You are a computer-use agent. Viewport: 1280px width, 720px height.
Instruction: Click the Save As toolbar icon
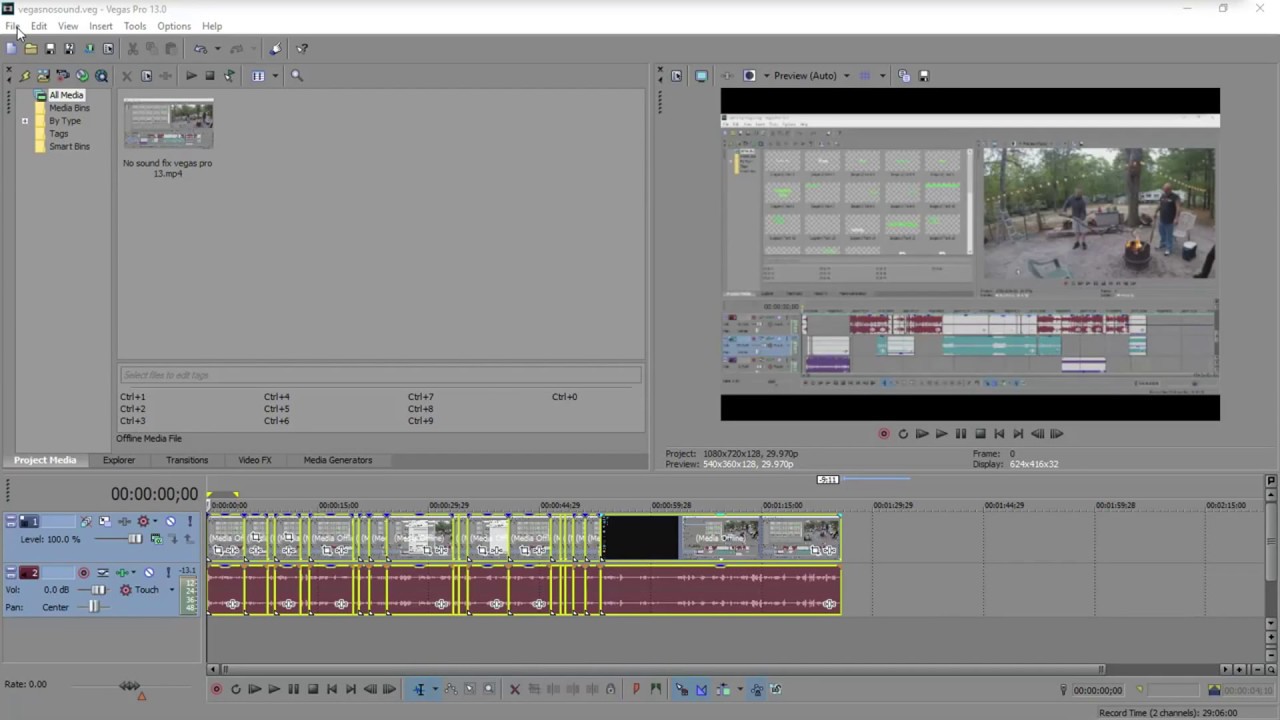point(69,48)
